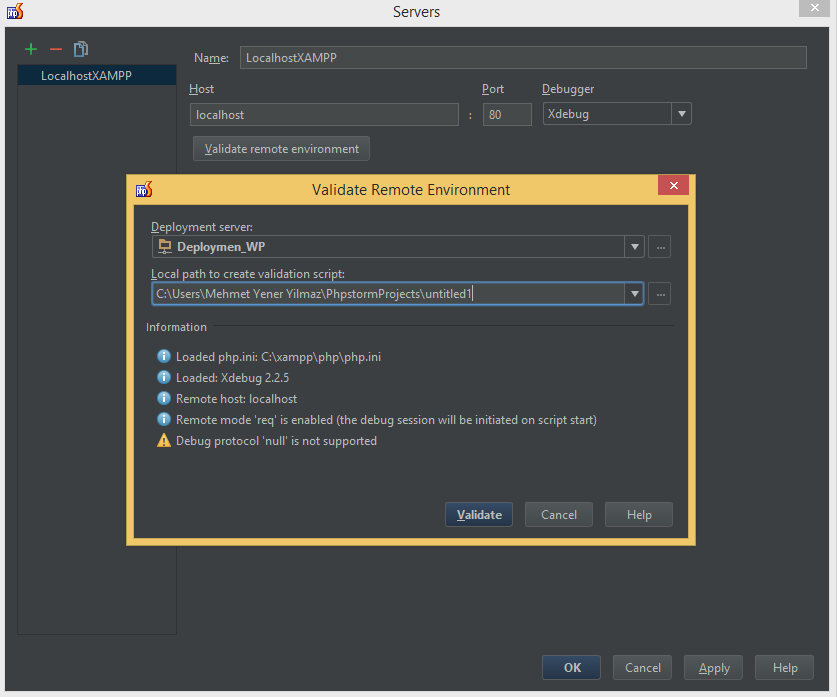
Task: Copy the LocalhostXAMPP server configuration
Action: [x=81, y=49]
